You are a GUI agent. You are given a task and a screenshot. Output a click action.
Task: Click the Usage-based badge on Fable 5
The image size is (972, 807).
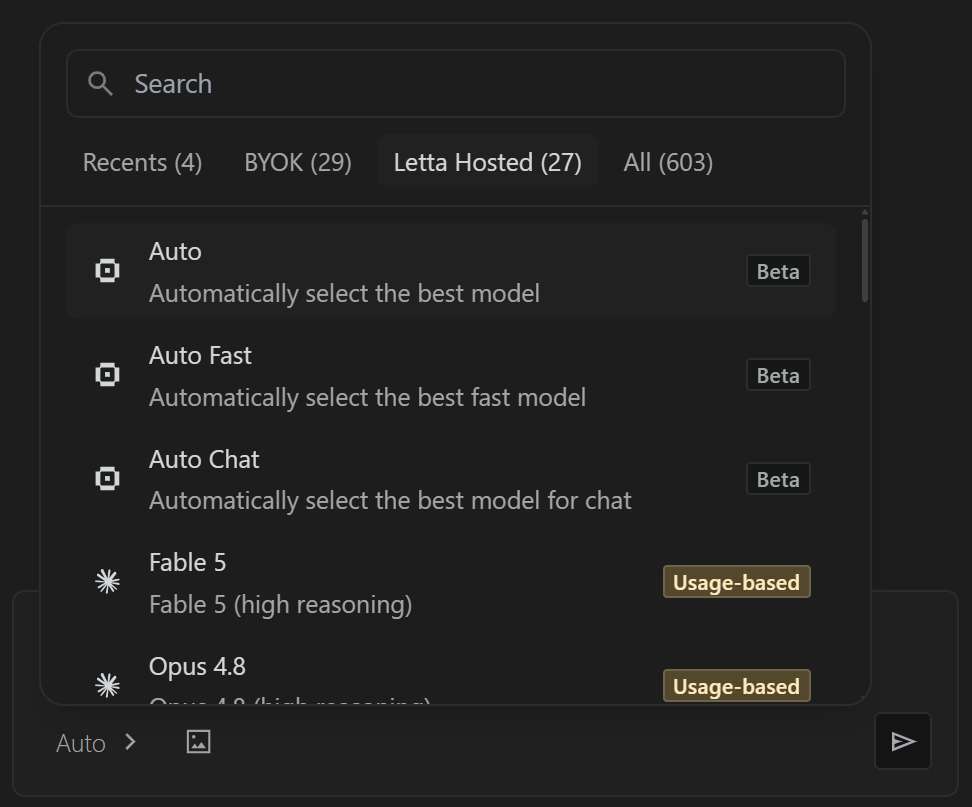tap(736, 582)
